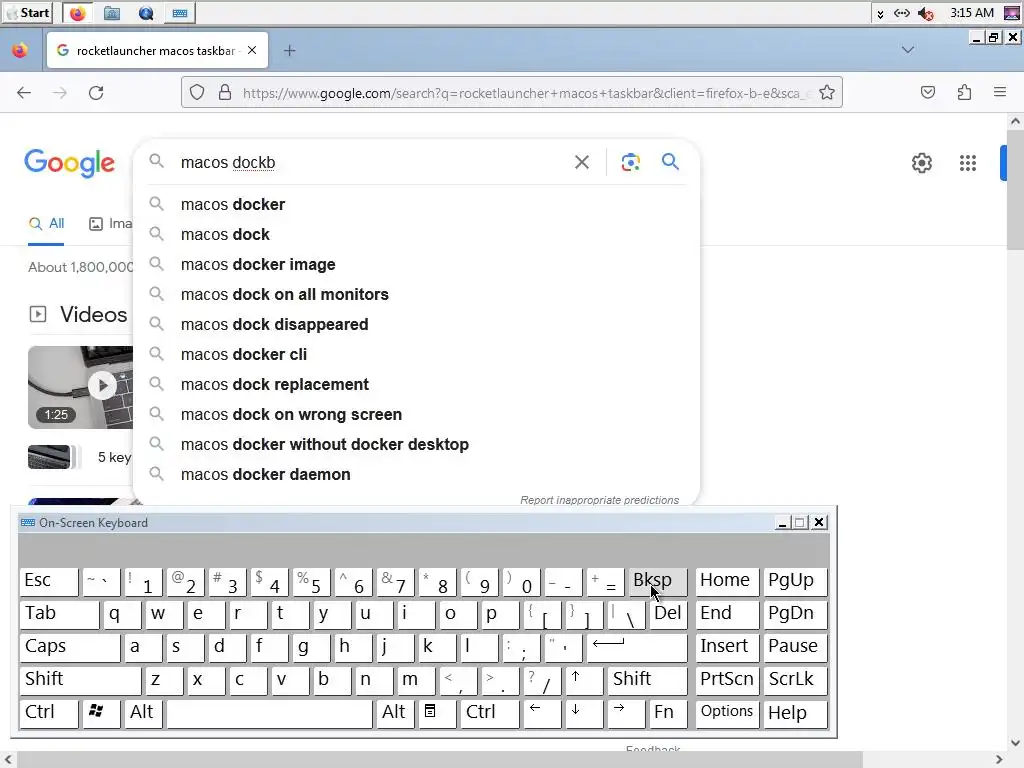Toggle the left Alt key

143,712
